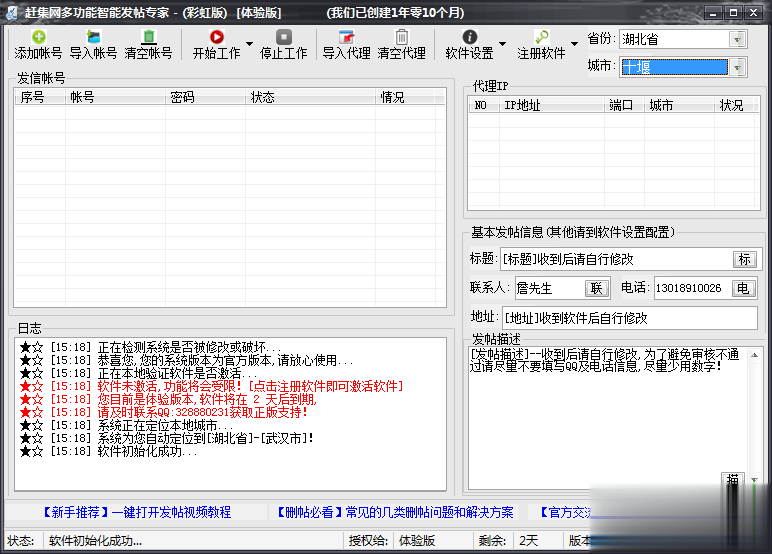Viewport: 772px width, 554px height.
Task: Click the 联 button beside contact name
Action: coord(597,288)
